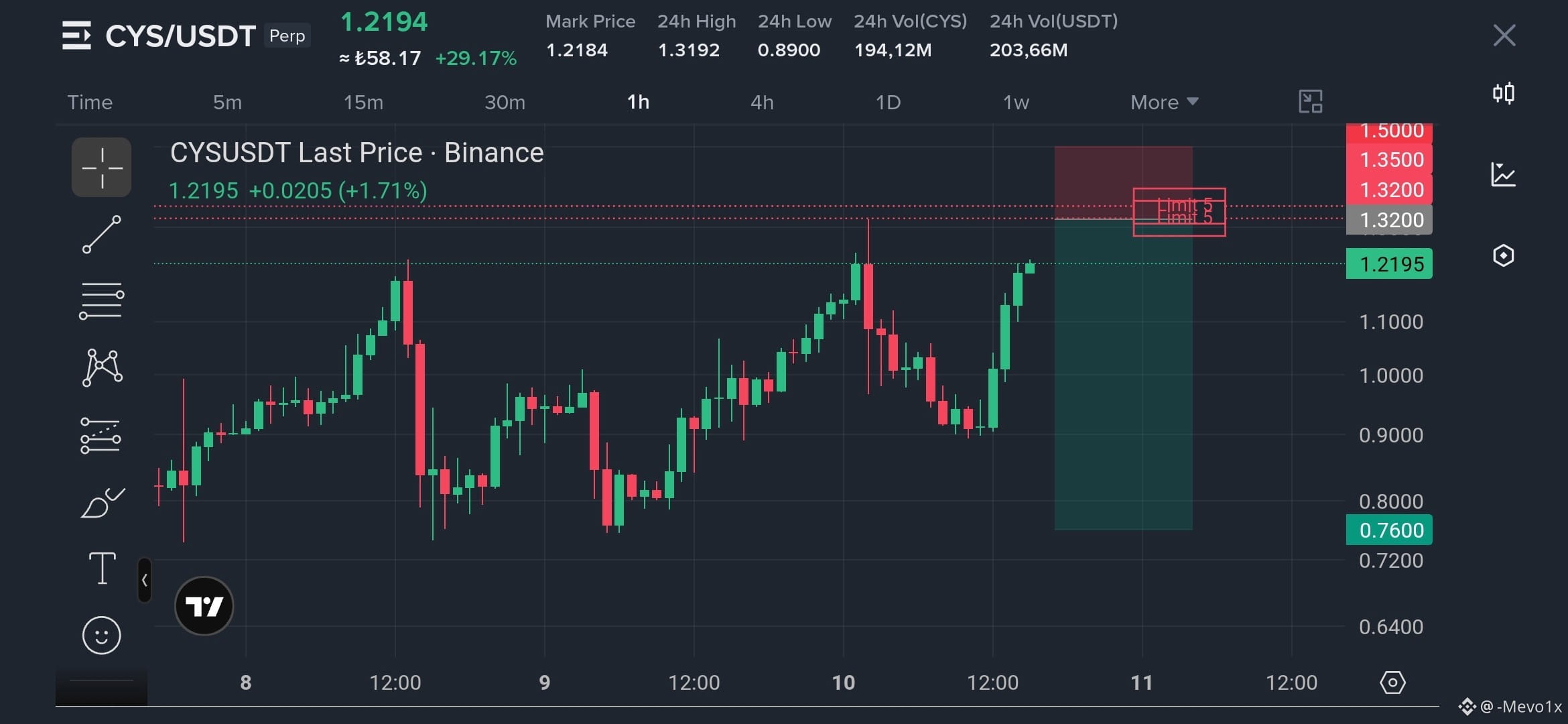This screenshot has height=724, width=1568.
Task: Click the green 1.2195 current price label
Action: coord(1389,264)
